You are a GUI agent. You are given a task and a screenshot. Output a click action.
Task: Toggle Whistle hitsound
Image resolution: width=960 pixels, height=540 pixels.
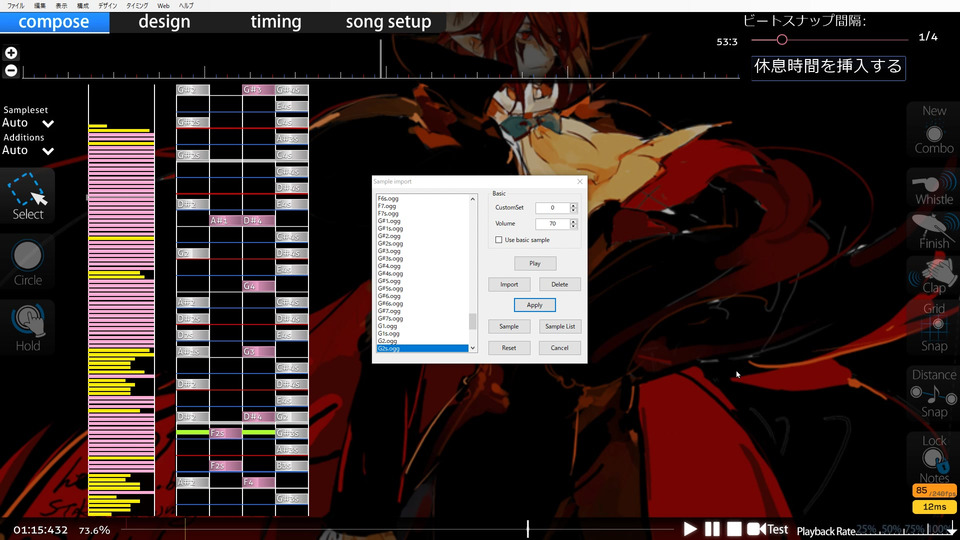point(934,187)
